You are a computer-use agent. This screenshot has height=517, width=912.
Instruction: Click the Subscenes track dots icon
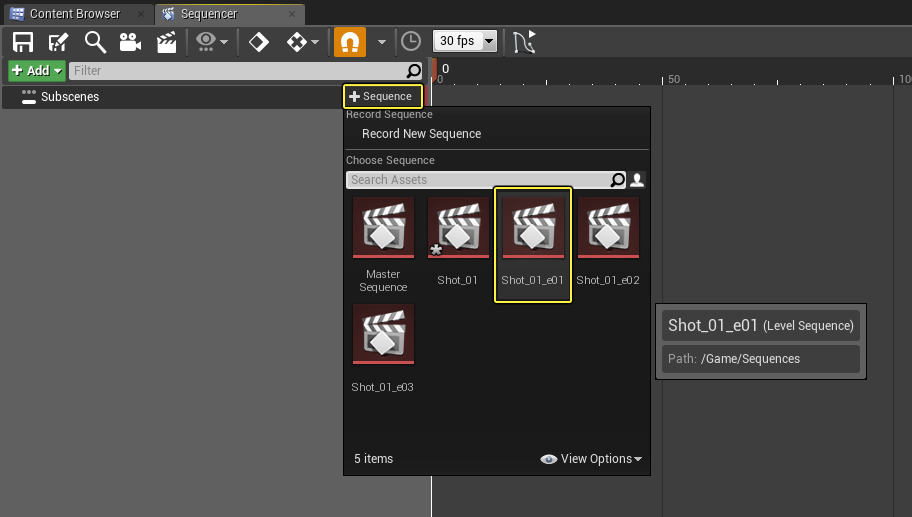pos(28,97)
